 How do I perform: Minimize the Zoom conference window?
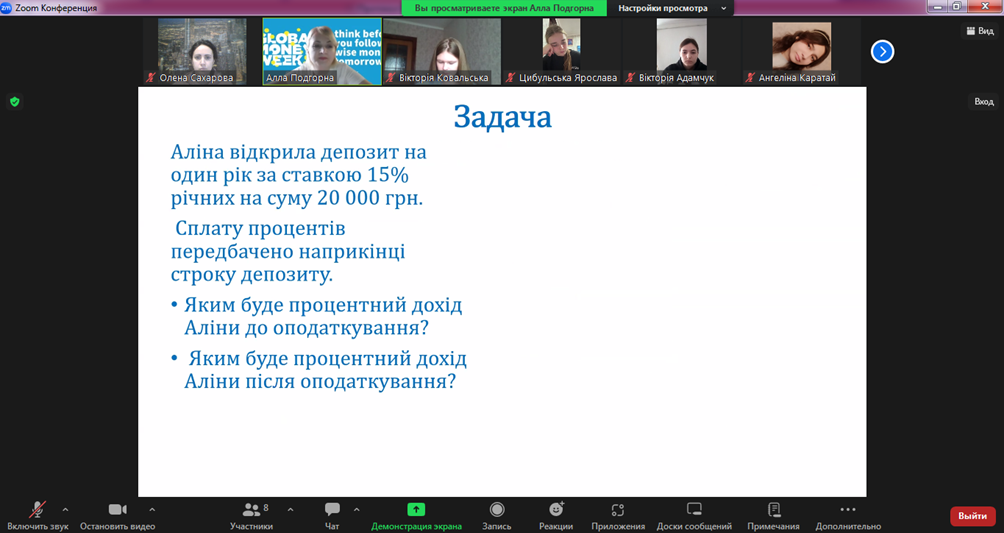(x=938, y=6)
